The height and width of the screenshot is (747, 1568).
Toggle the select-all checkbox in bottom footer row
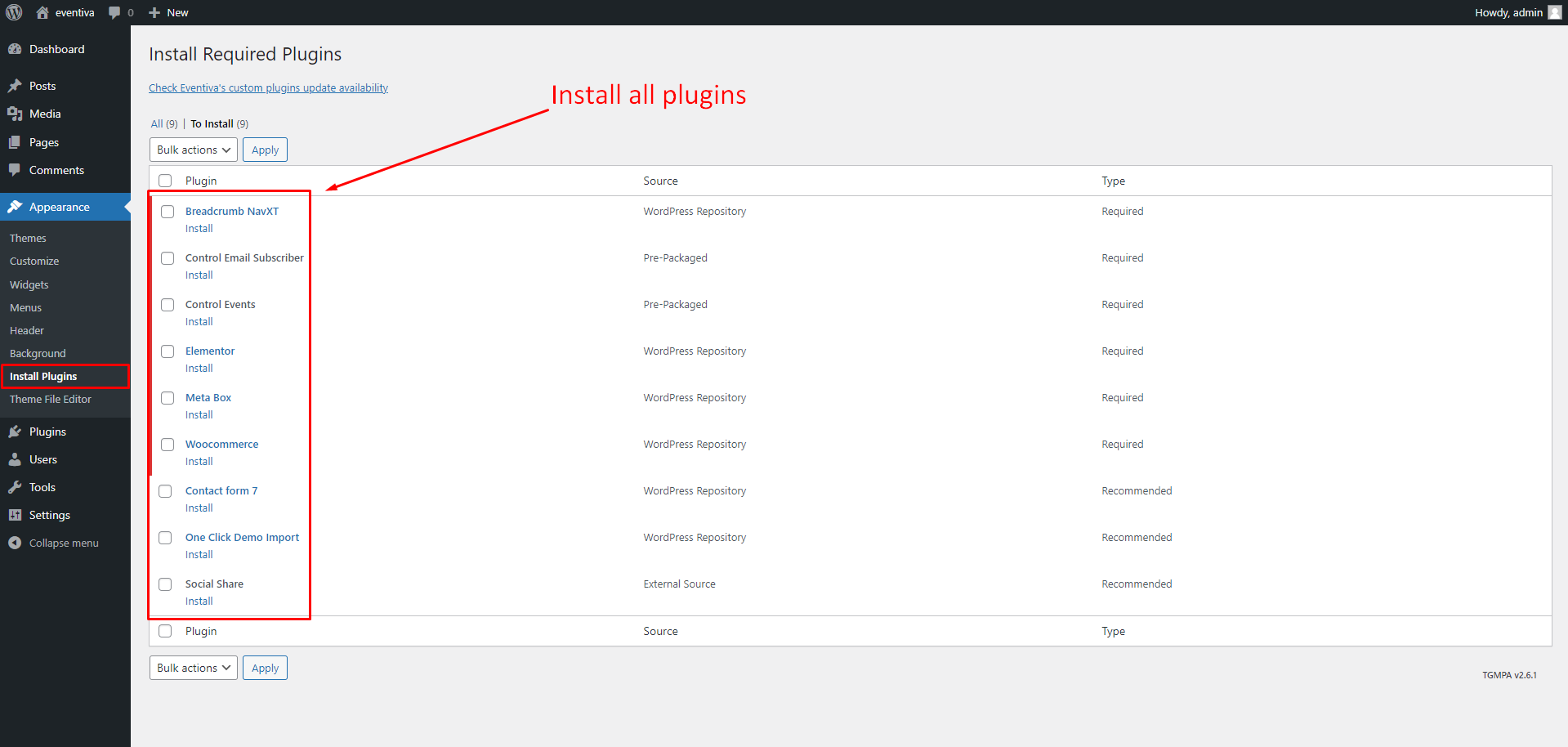165,631
